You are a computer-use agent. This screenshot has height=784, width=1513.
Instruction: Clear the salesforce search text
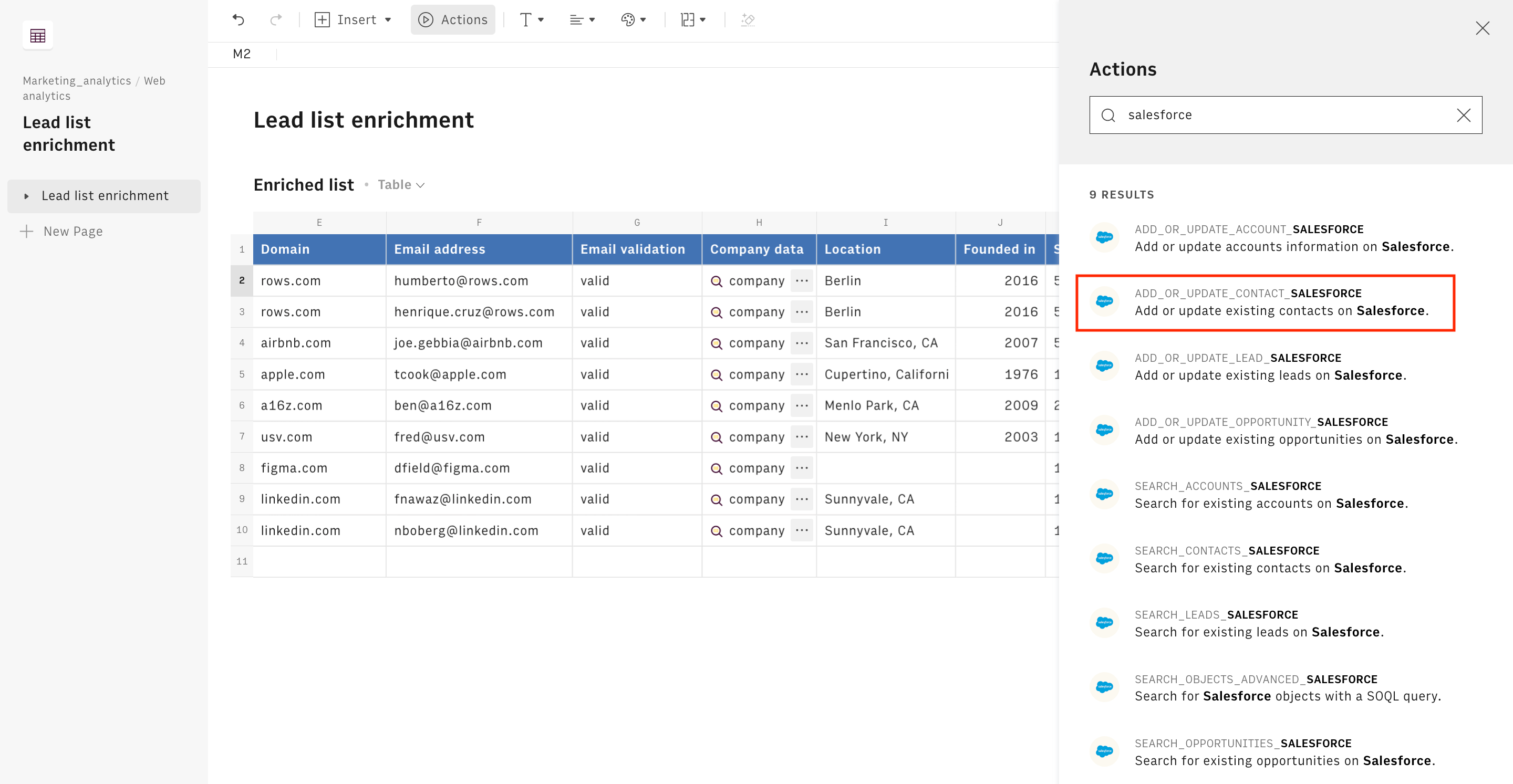pyautogui.click(x=1463, y=115)
